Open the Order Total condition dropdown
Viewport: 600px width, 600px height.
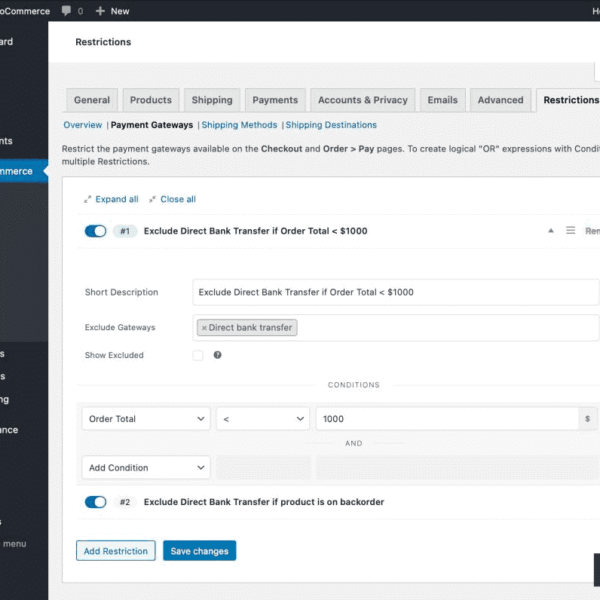click(x=146, y=419)
